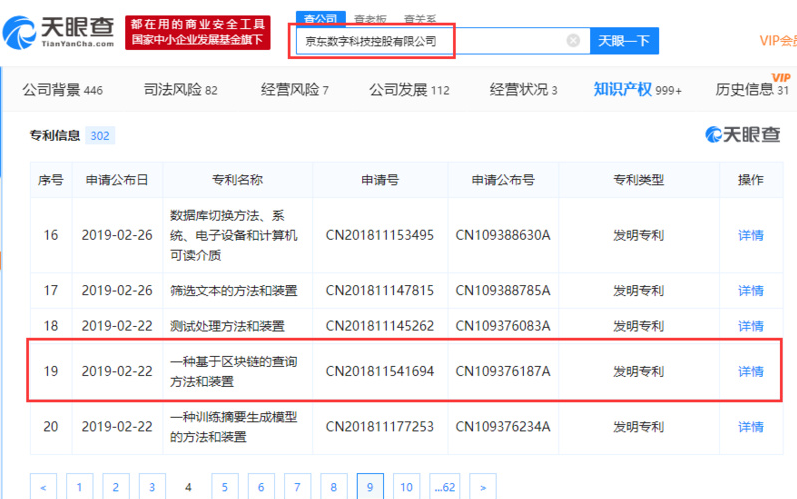Open the 公司背景 446 section

(63, 90)
